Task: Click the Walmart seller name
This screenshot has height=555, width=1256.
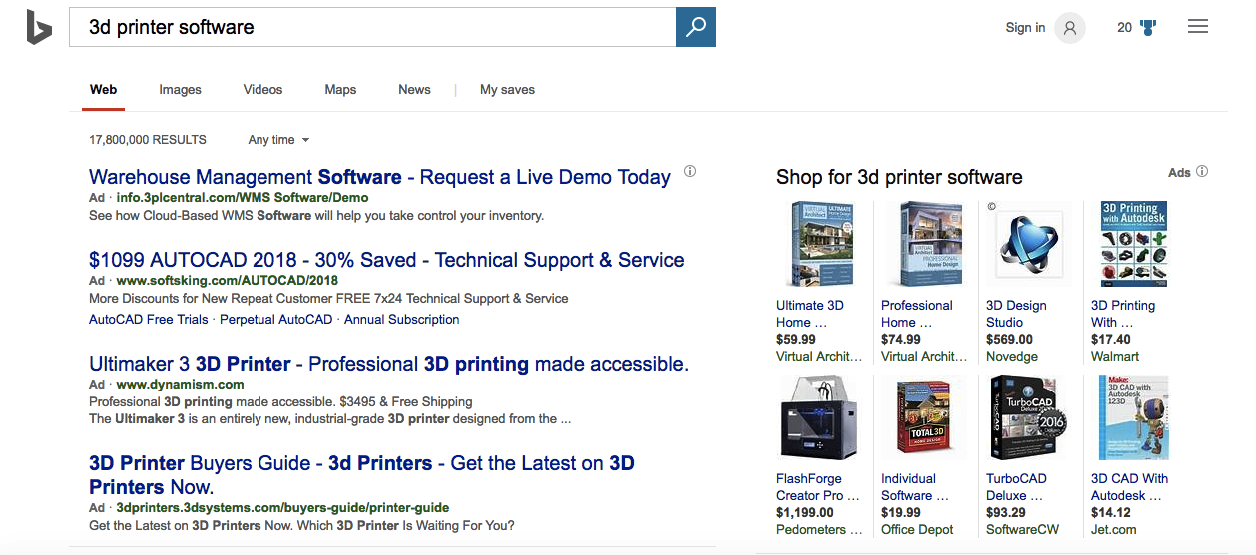Action: coord(1115,357)
